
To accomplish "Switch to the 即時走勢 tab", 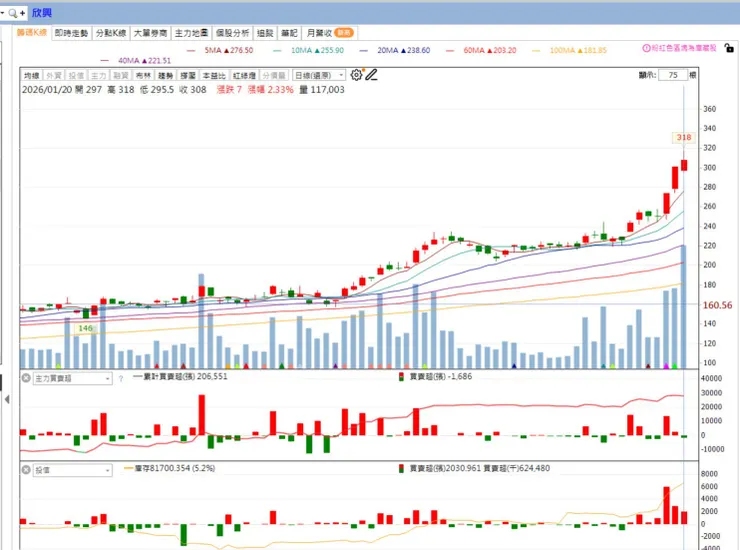I will [71, 33].
